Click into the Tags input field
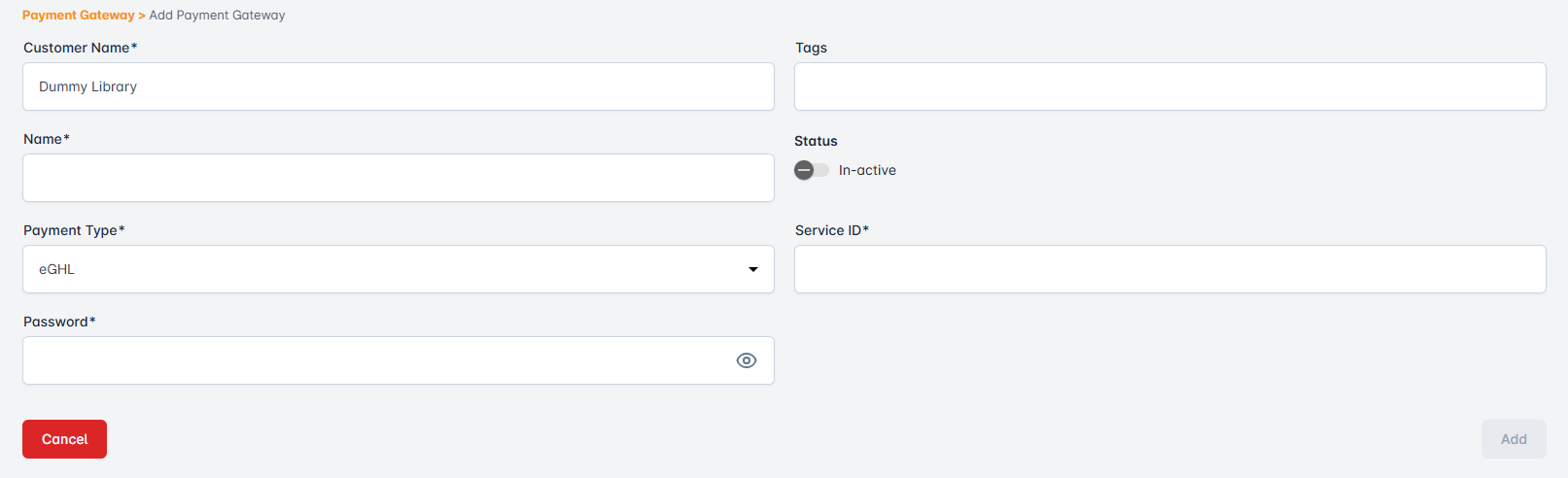 pyautogui.click(x=1169, y=86)
